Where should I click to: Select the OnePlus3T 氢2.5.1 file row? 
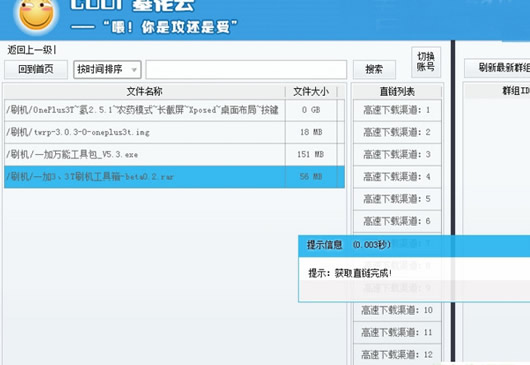coord(174,110)
